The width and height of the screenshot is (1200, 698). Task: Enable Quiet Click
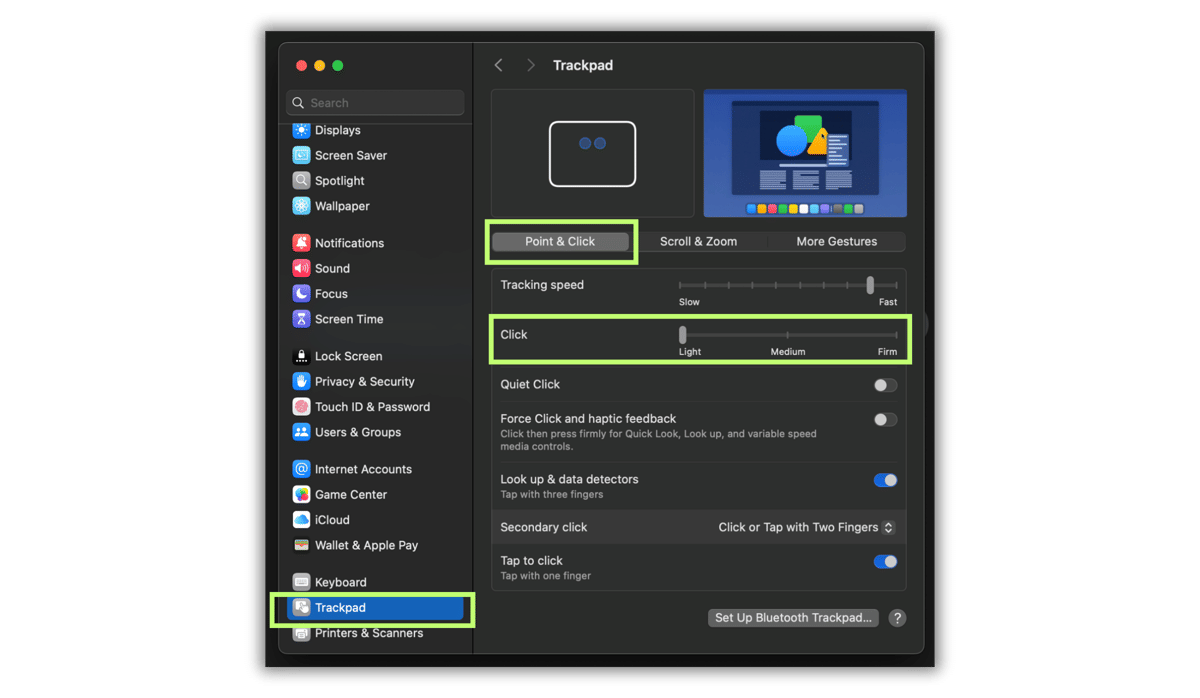point(884,385)
